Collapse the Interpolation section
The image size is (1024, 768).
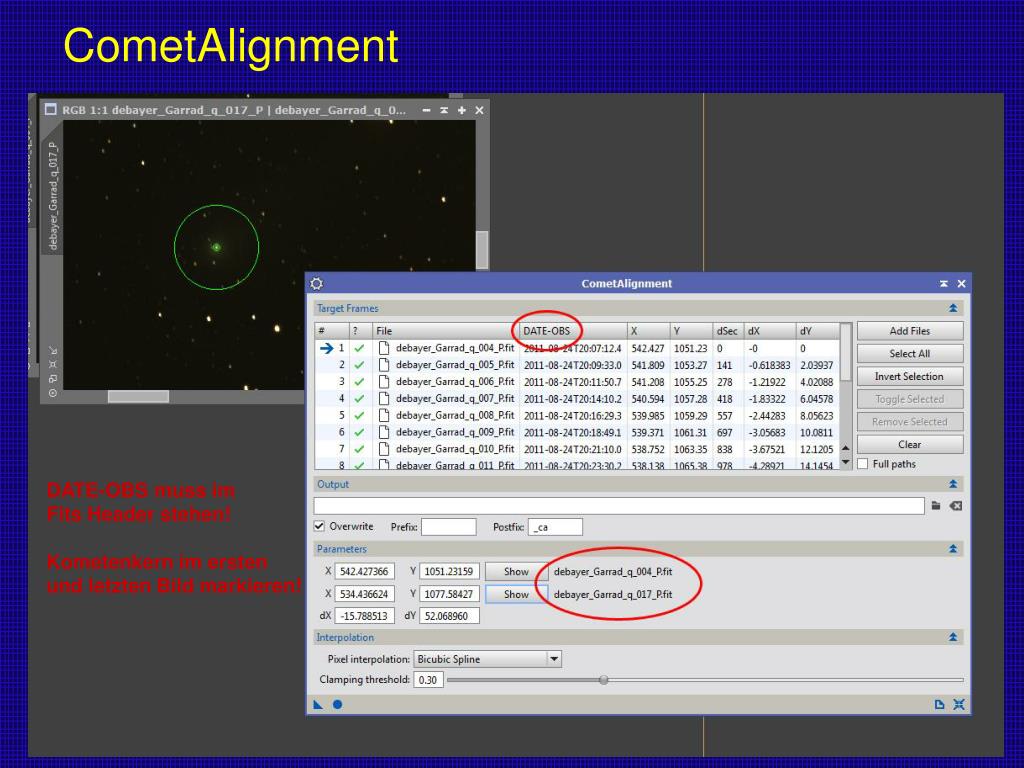click(953, 637)
